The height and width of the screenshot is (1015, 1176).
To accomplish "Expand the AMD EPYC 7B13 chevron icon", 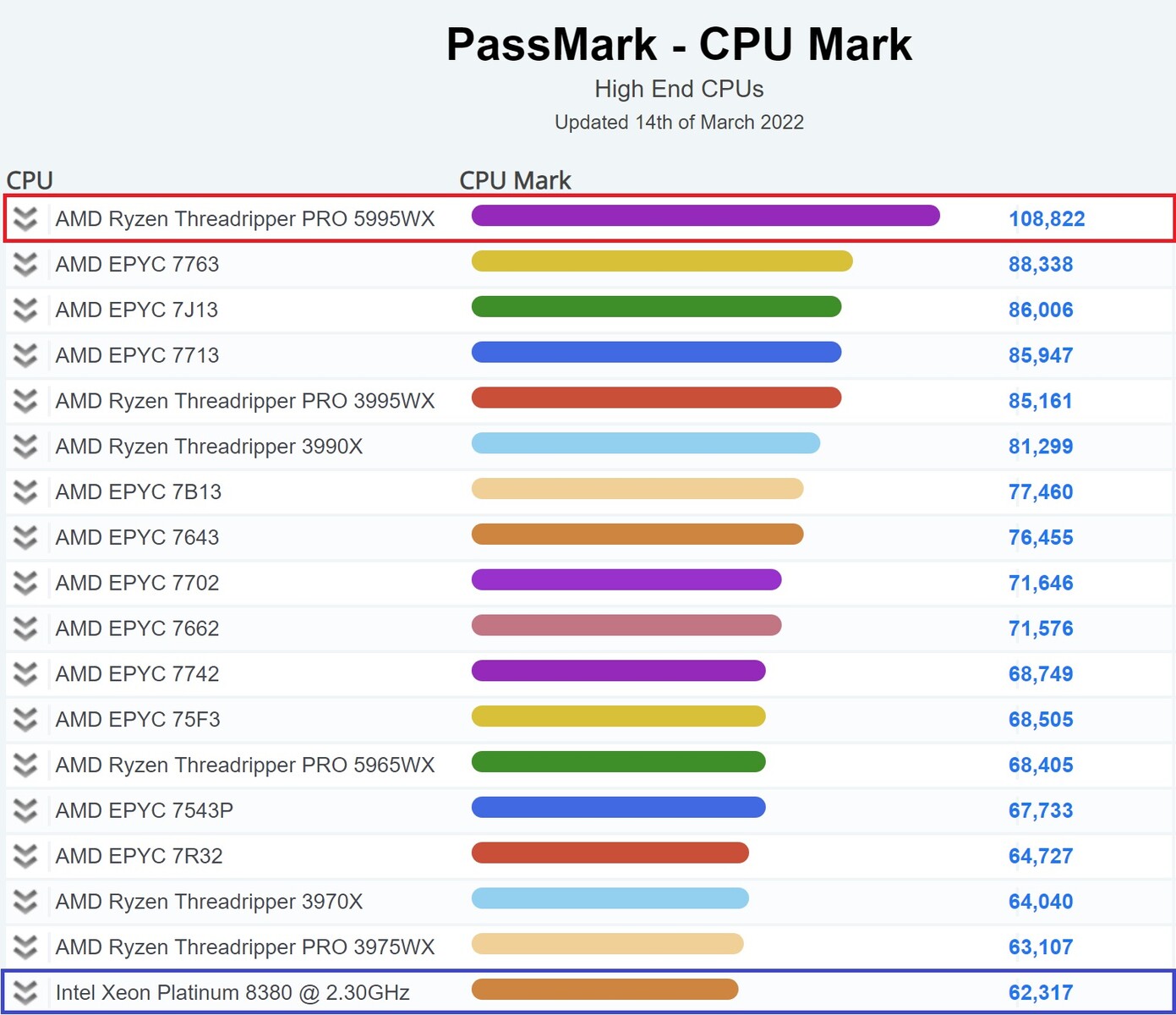I will pos(26,491).
